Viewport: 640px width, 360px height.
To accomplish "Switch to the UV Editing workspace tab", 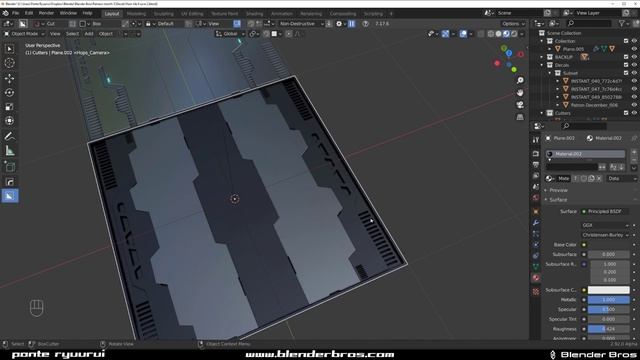I will pos(192,13).
